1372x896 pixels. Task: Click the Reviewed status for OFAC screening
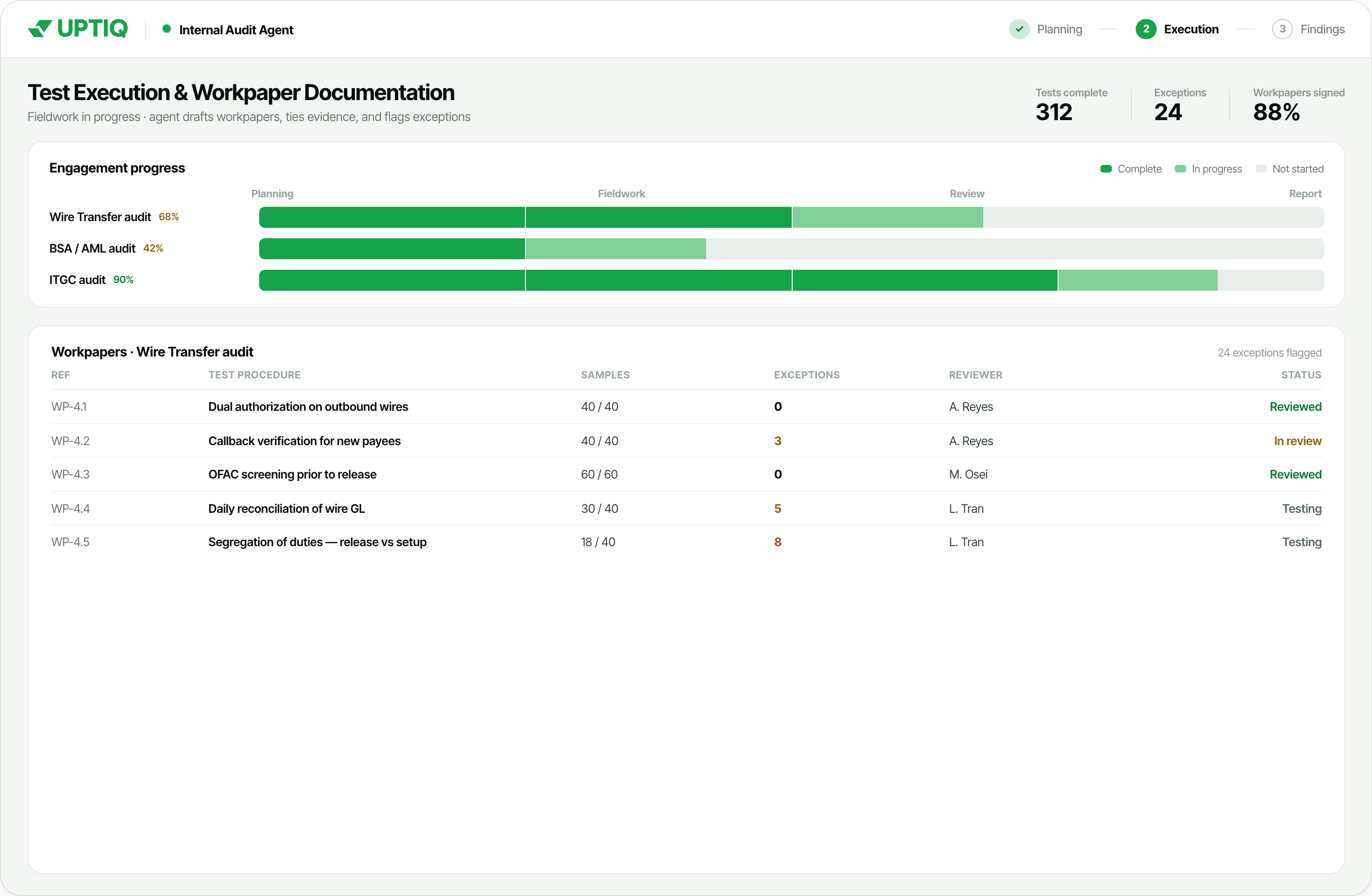click(x=1295, y=475)
